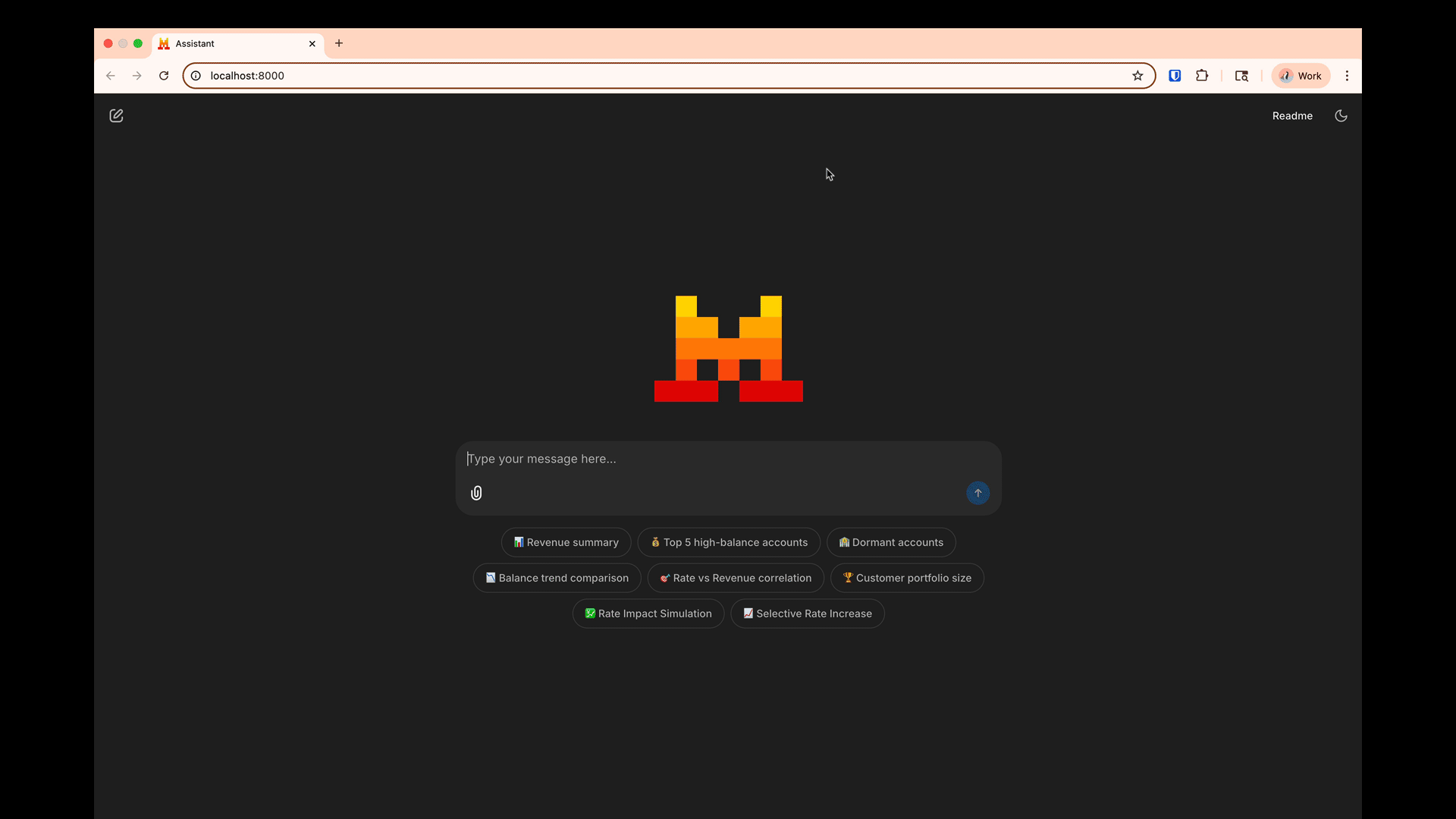Open the browser extensions puzzle icon

[1201, 76]
